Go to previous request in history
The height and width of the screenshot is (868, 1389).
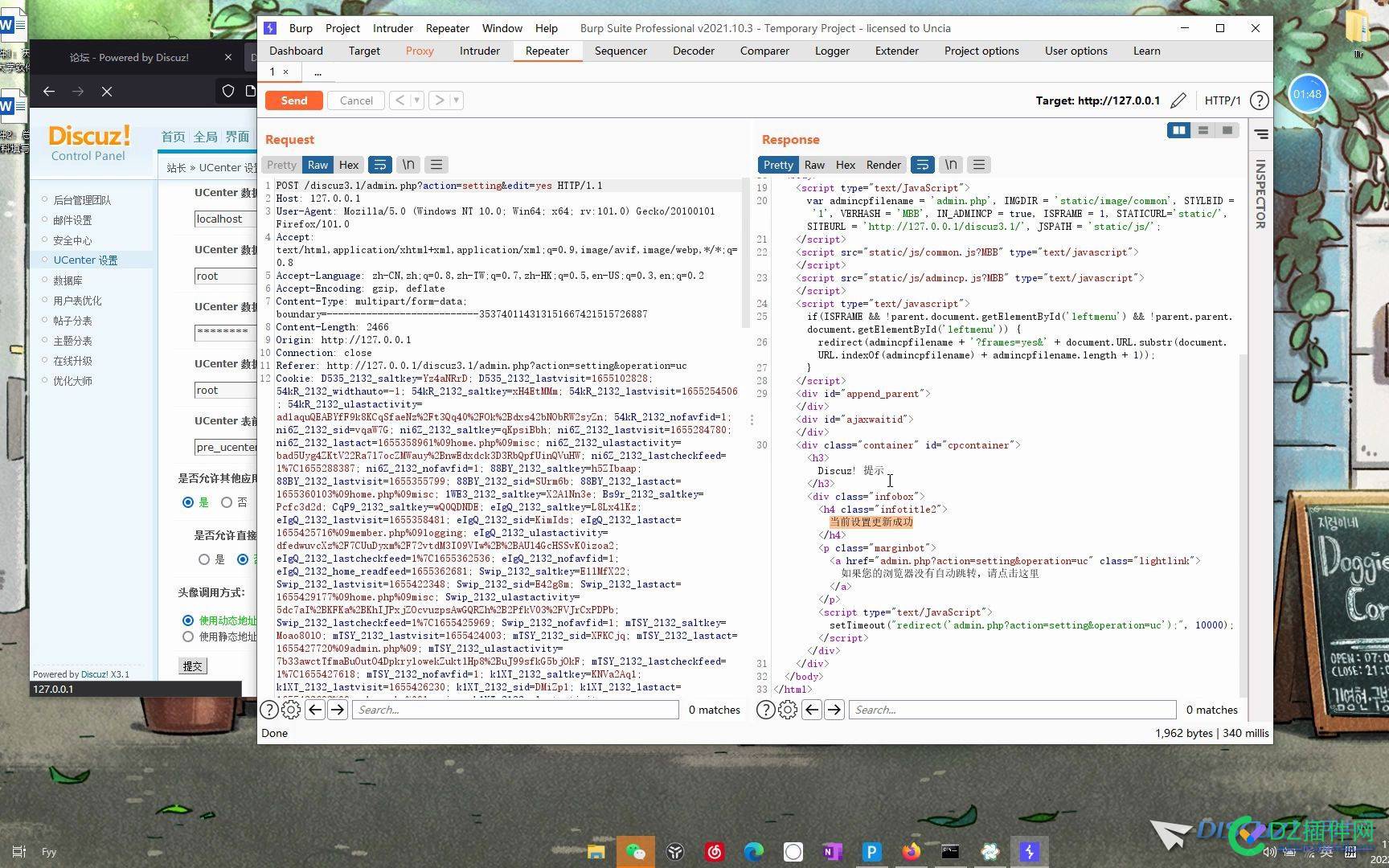[400, 100]
